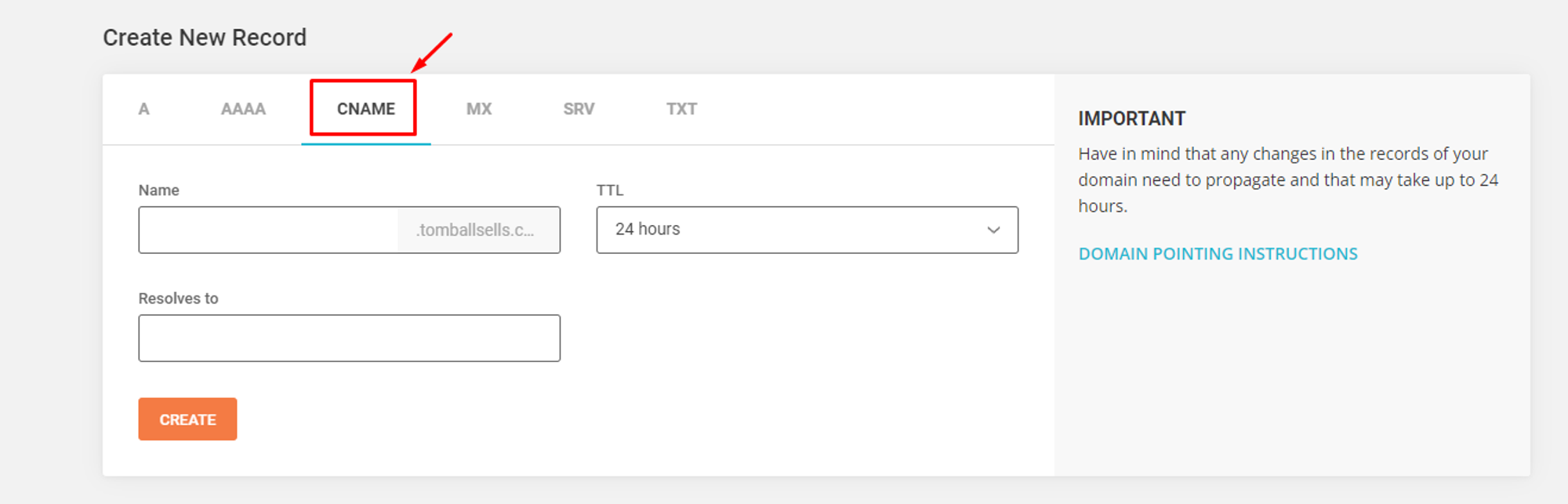Open the SRV record tab
This screenshot has height=504, width=1568.
point(579,109)
